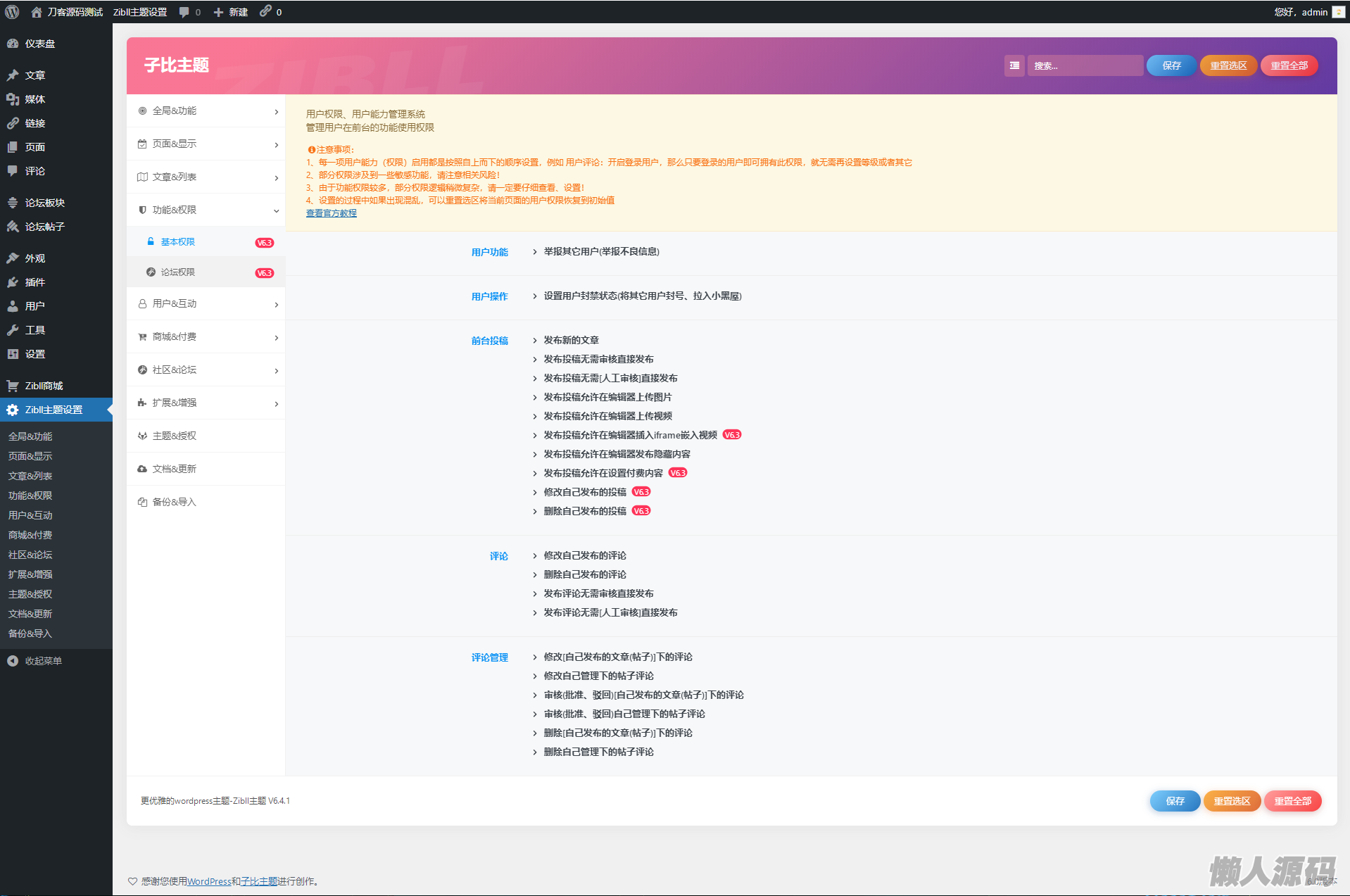This screenshot has width=1350, height=896.
Task: Click the Zibll主题设置 gear icon in sidebar
Action: click(13, 410)
